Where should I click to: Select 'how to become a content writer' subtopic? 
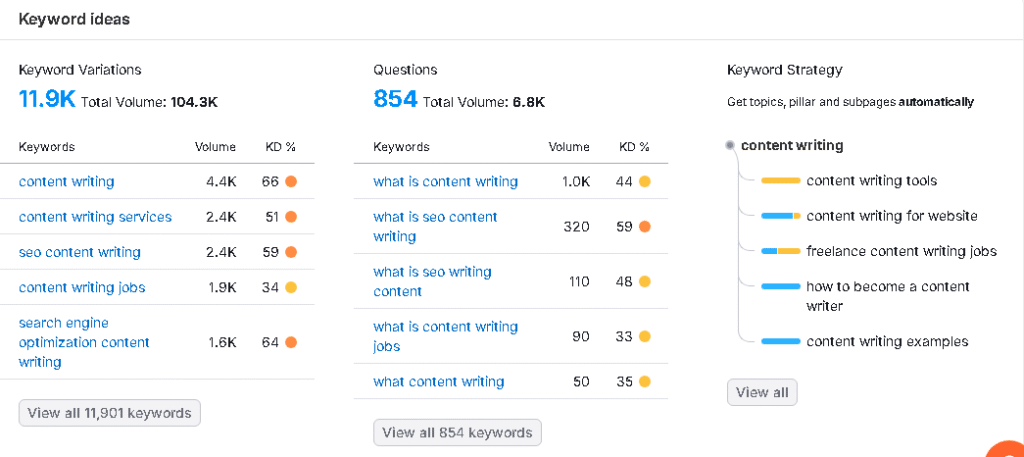point(888,296)
